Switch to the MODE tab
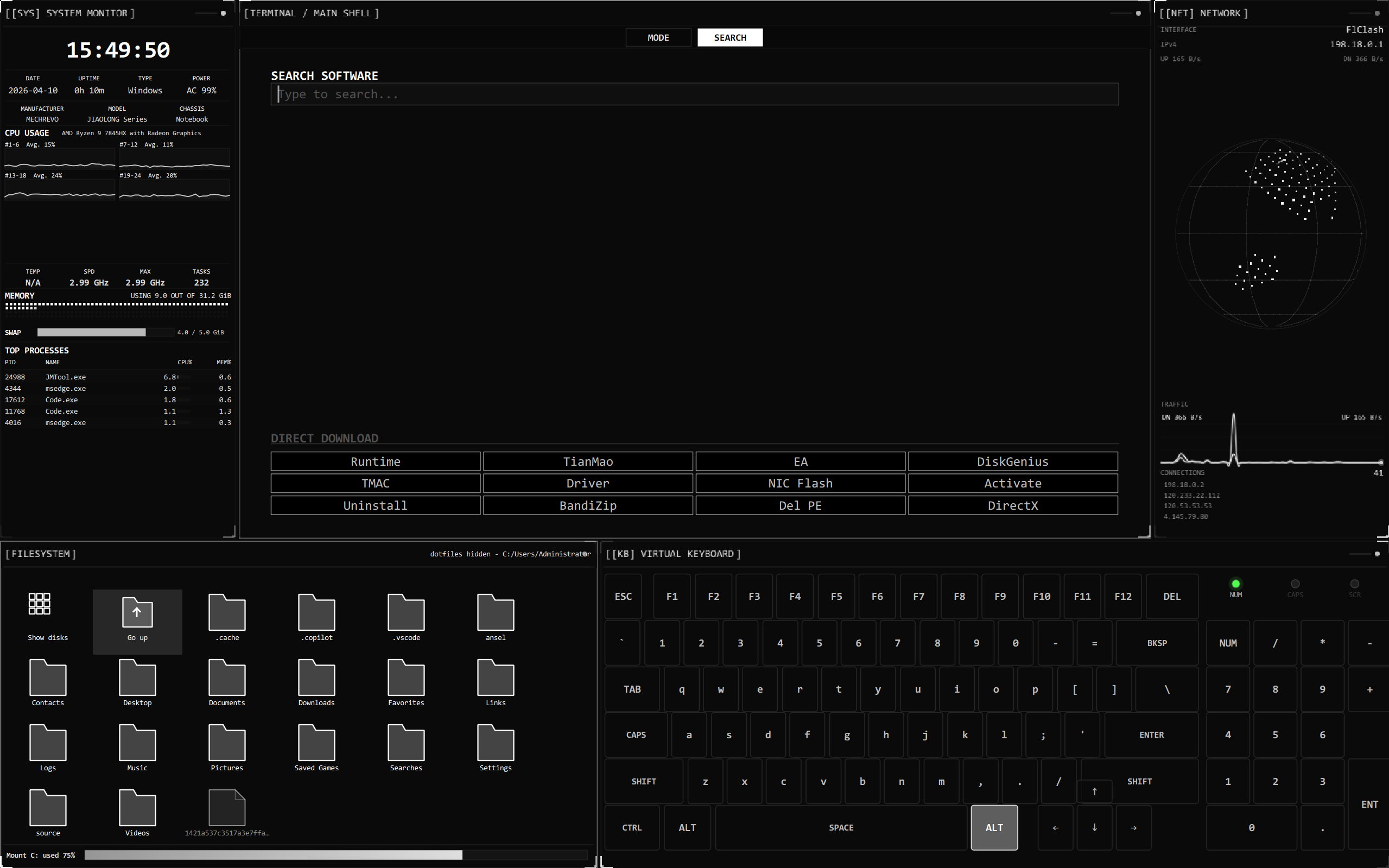Viewport: 1389px width, 868px height. (658, 38)
